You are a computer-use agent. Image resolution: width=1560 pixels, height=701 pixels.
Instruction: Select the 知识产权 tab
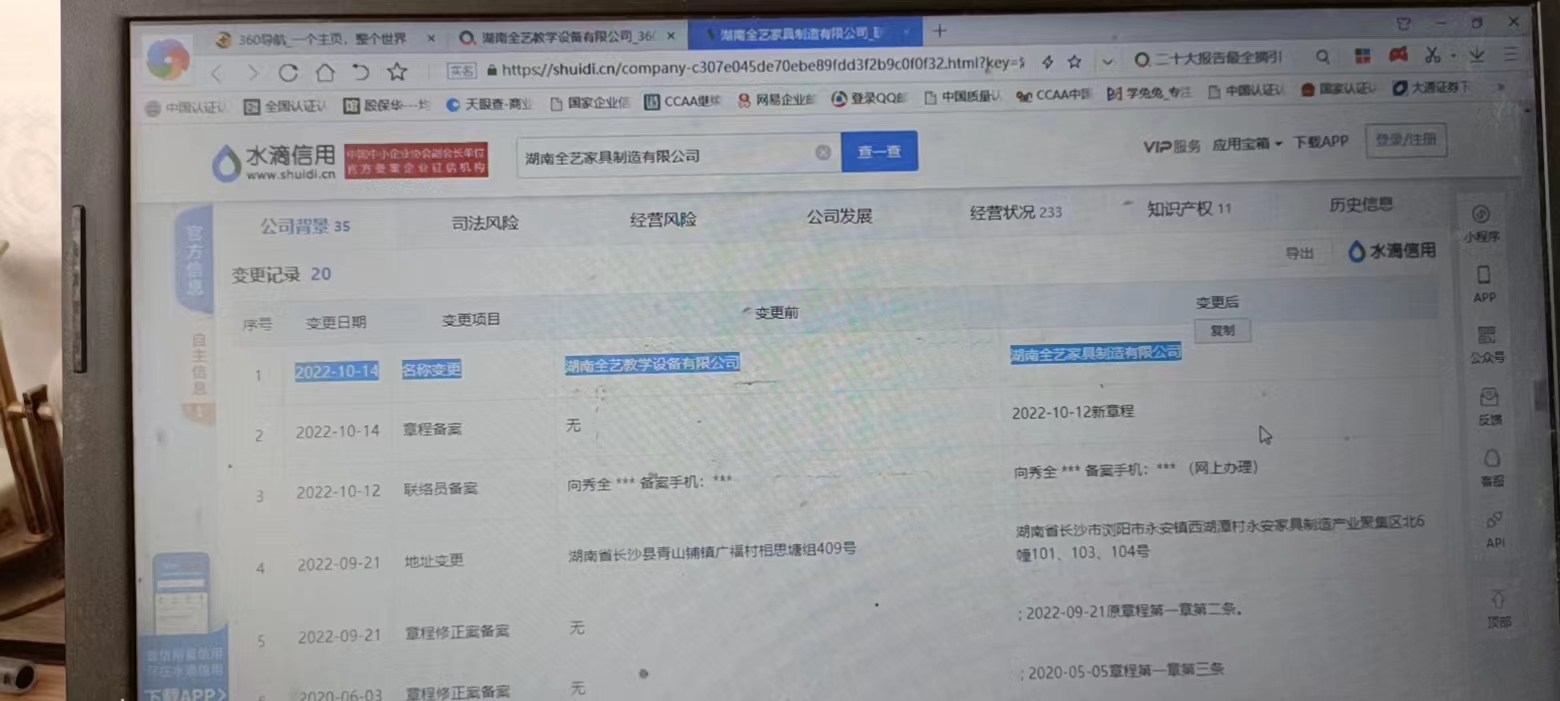pyautogui.click(x=1189, y=208)
